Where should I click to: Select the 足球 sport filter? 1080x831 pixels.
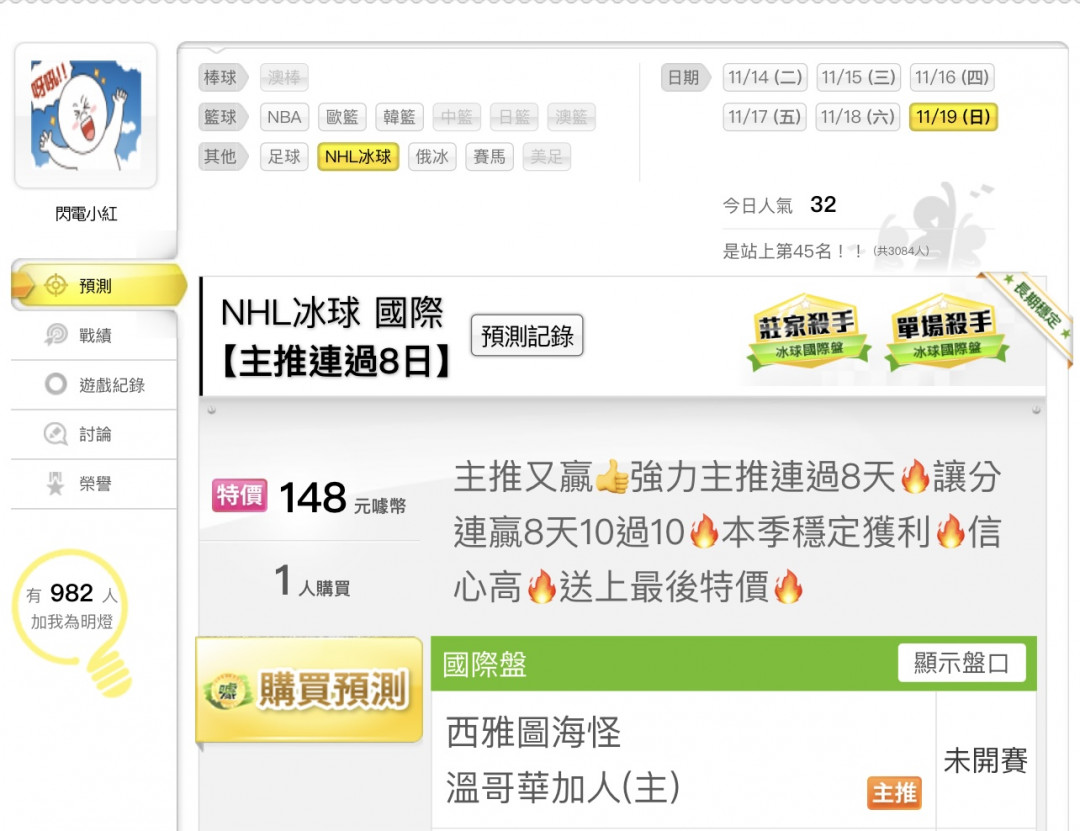284,157
